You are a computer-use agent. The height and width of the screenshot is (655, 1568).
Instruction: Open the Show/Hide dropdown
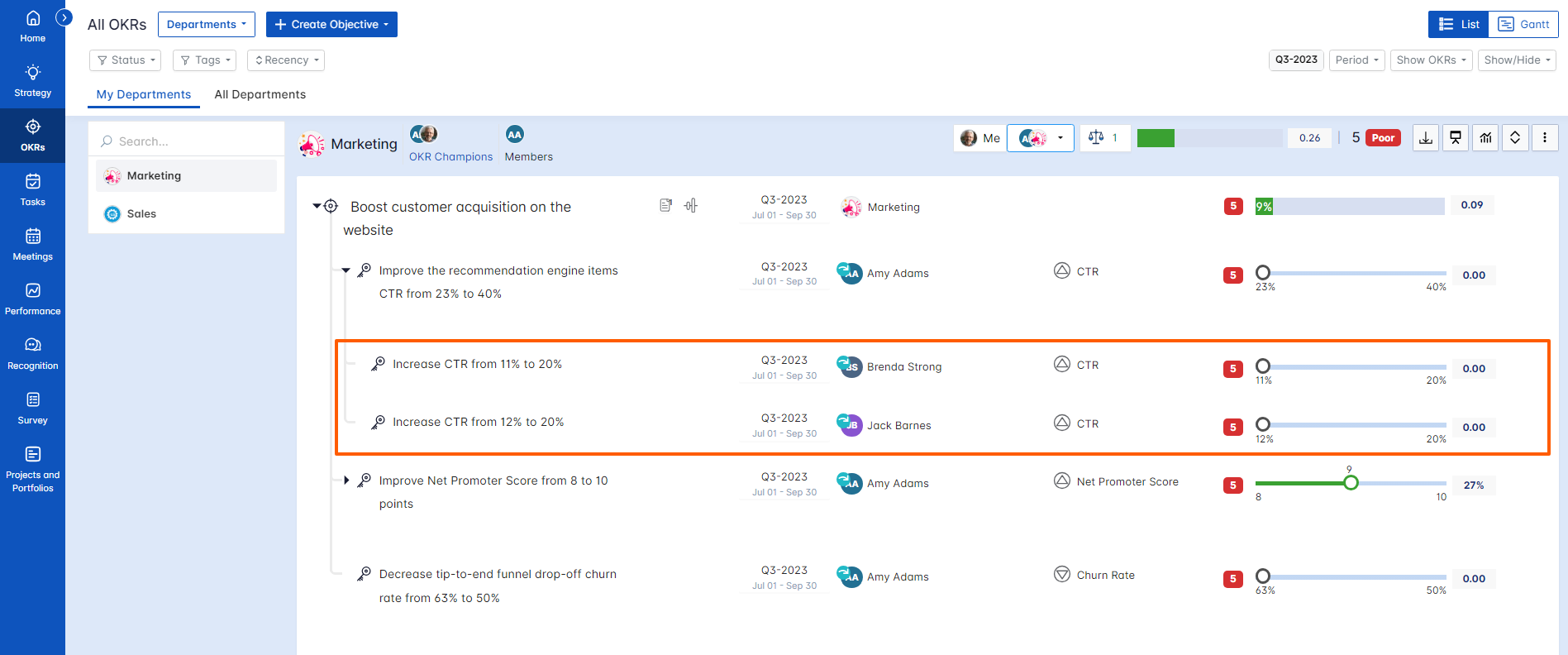click(1517, 60)
